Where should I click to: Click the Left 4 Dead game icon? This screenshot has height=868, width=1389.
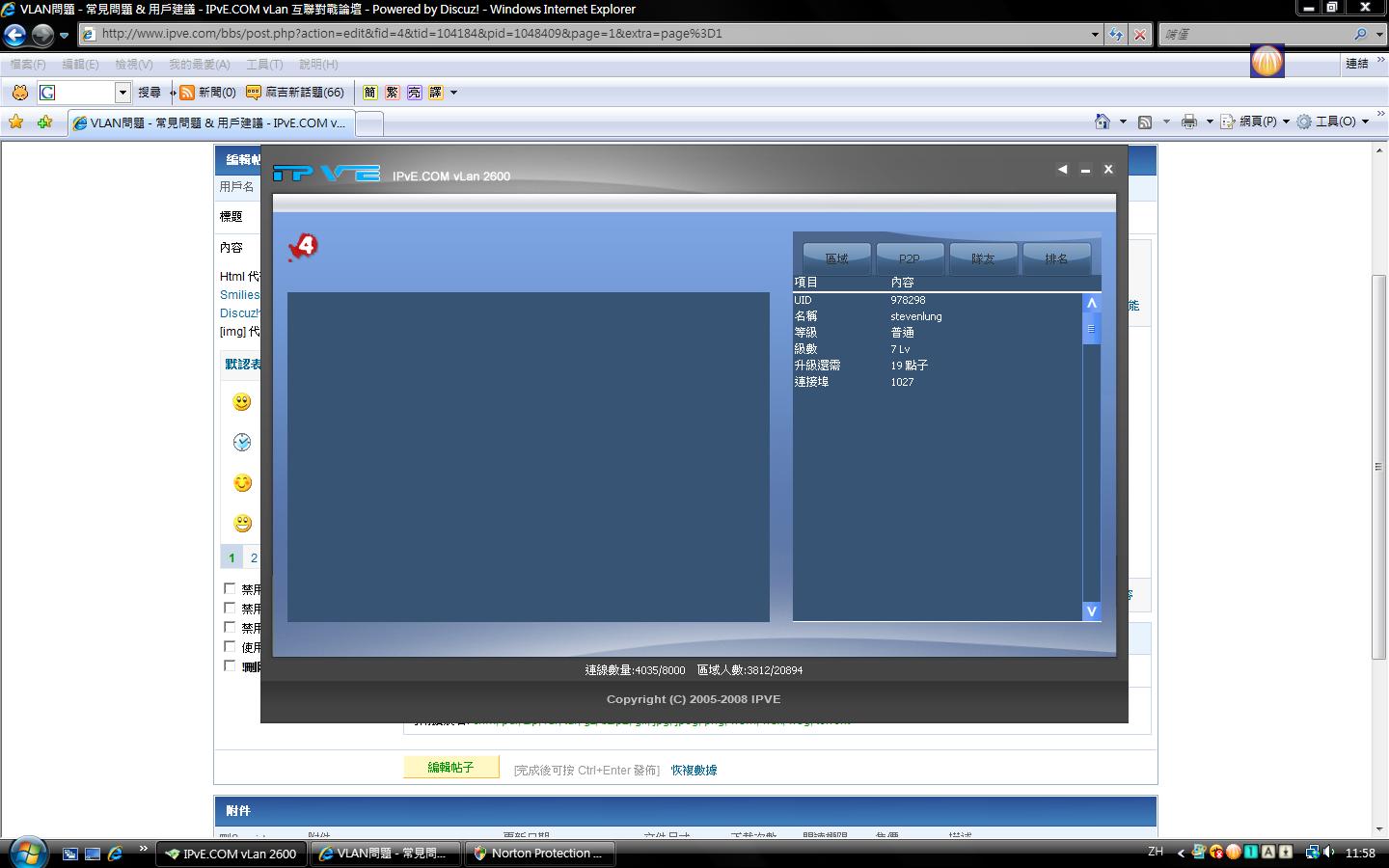click(x=303, y=247)
